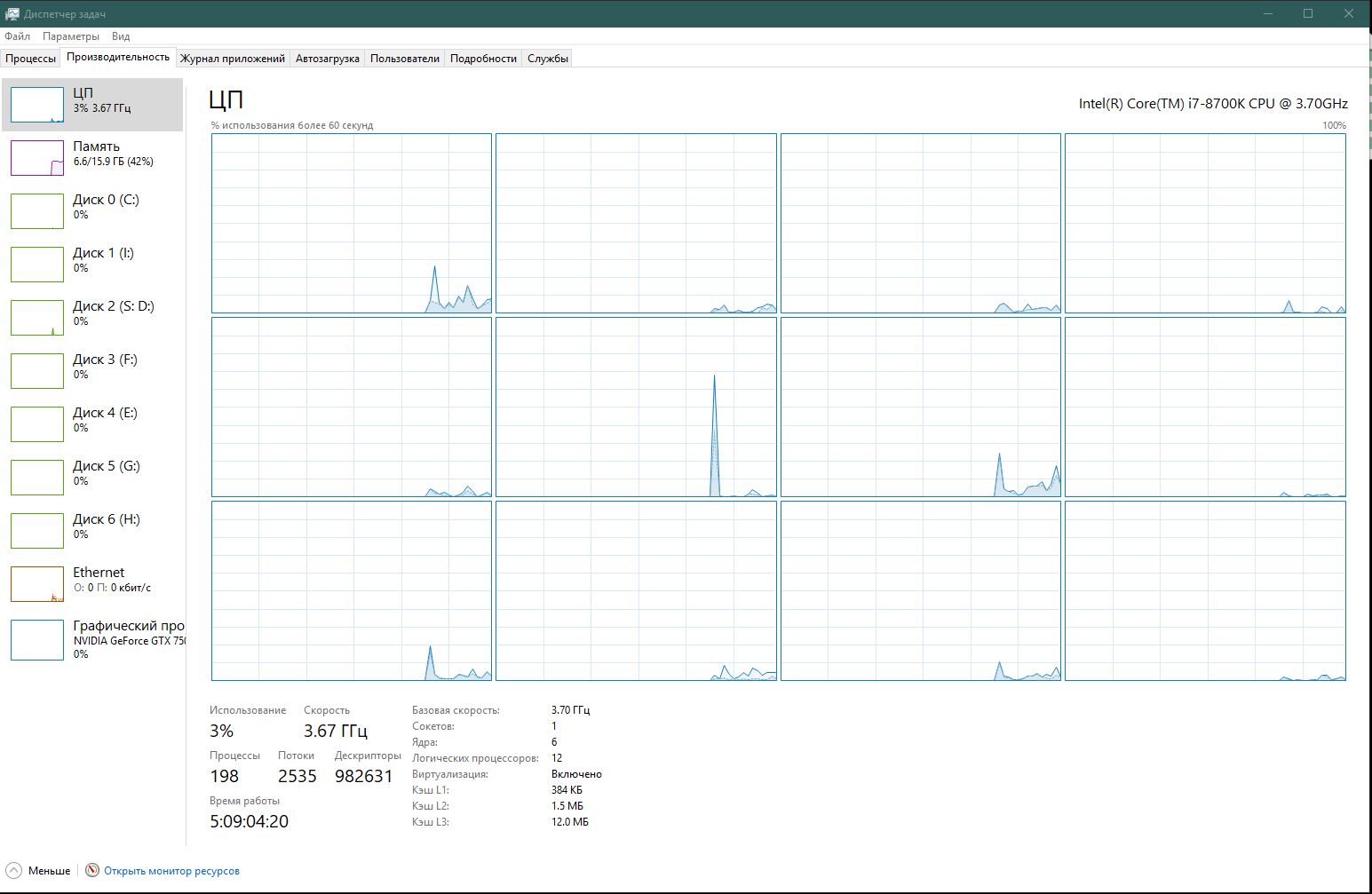This screenshot has width=1372, height=894.
Task: Switch to the Журнал приложений tab
Action: [x=233, y=59]
